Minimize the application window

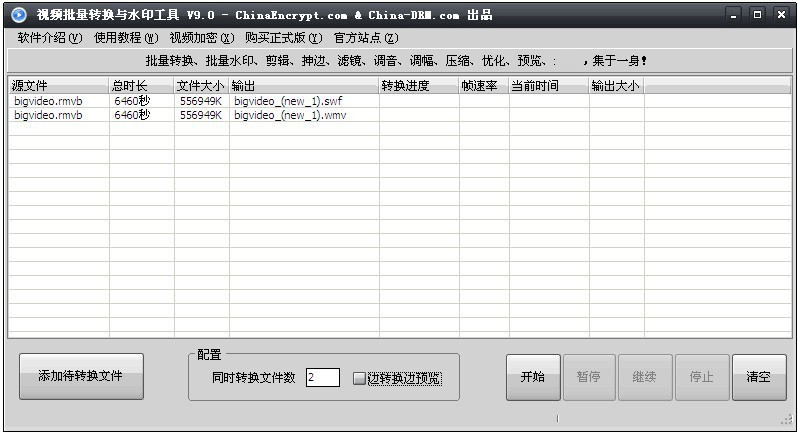733,15
